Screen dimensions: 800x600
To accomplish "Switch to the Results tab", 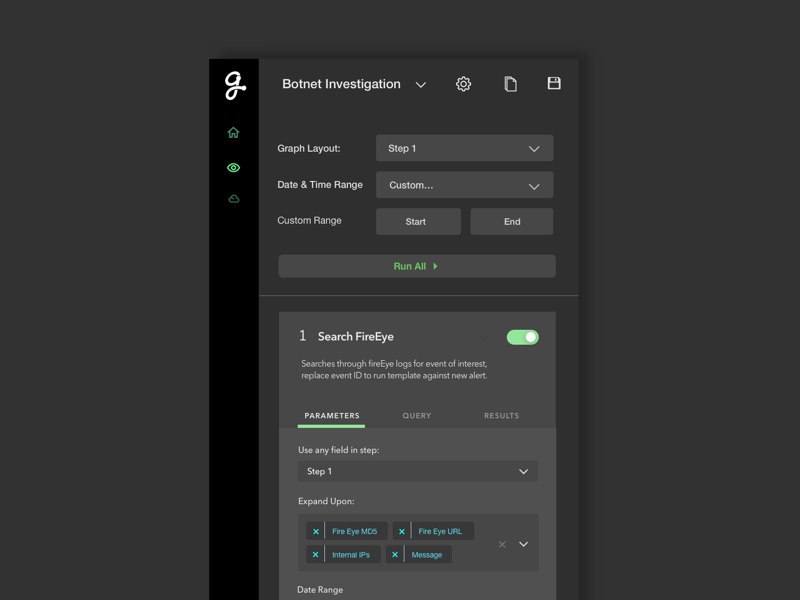I will 501,416.
